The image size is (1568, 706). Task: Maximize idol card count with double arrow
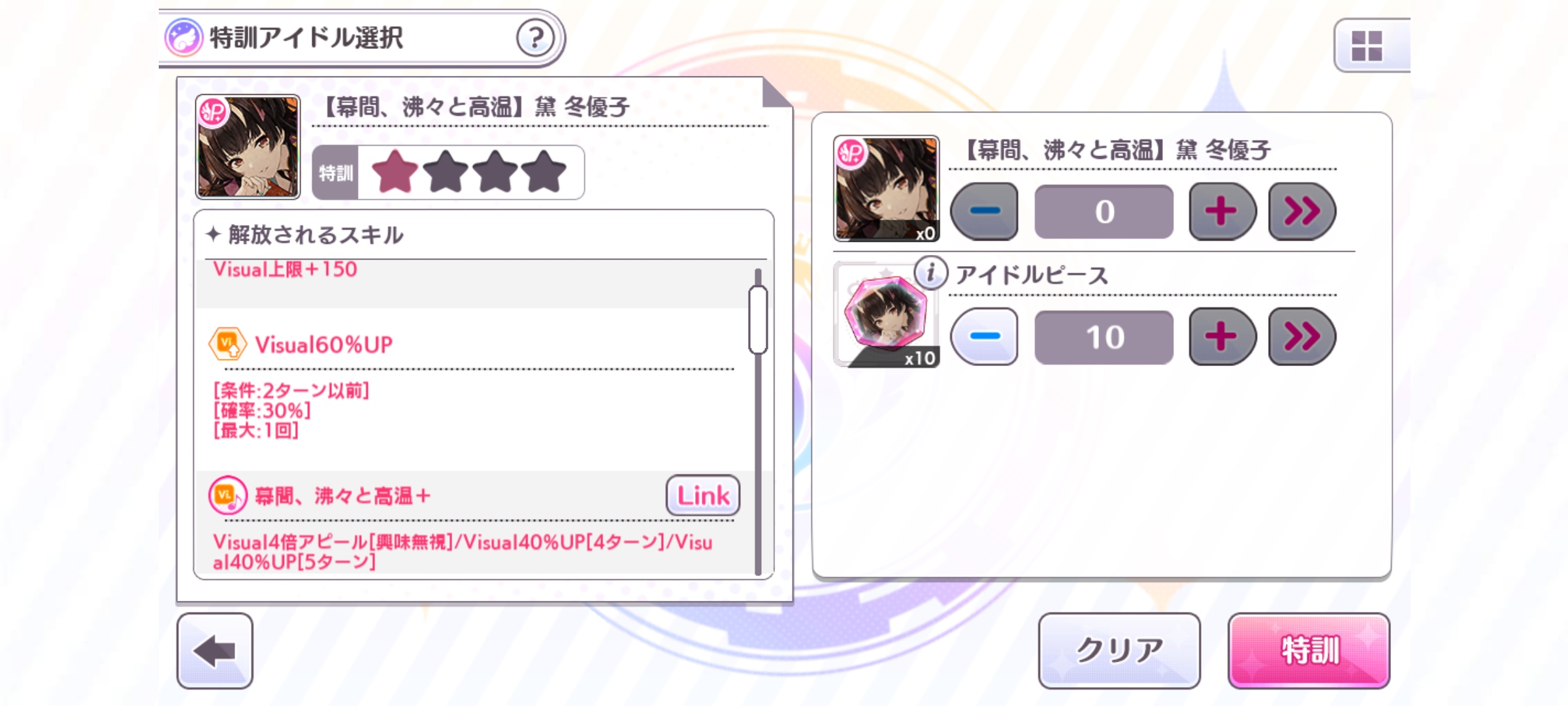[1301, 211]
